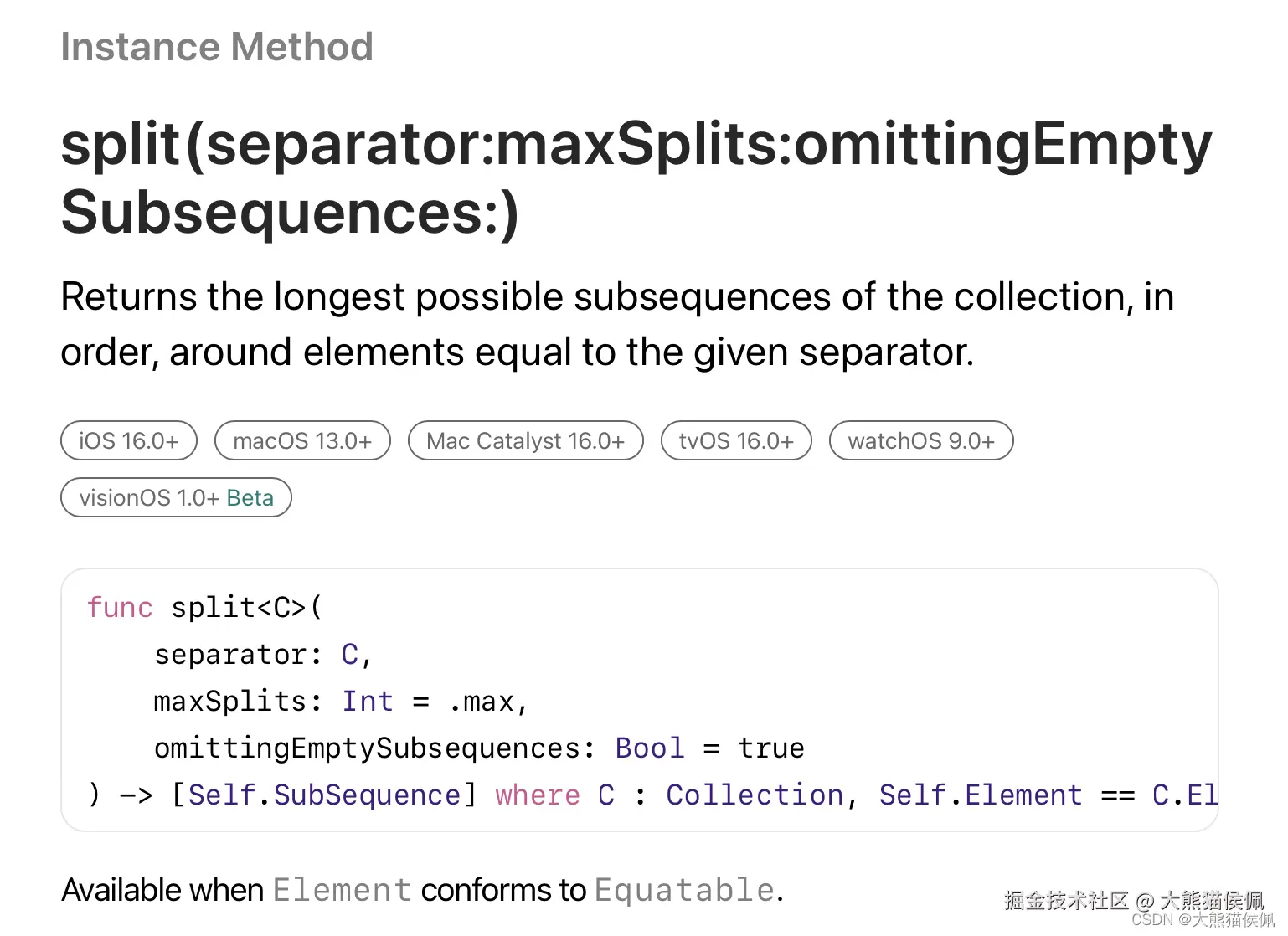Follow the Collection protocol link
Image resolution: width=1288 pixels, height=936 pixels.
click(755, 795)
